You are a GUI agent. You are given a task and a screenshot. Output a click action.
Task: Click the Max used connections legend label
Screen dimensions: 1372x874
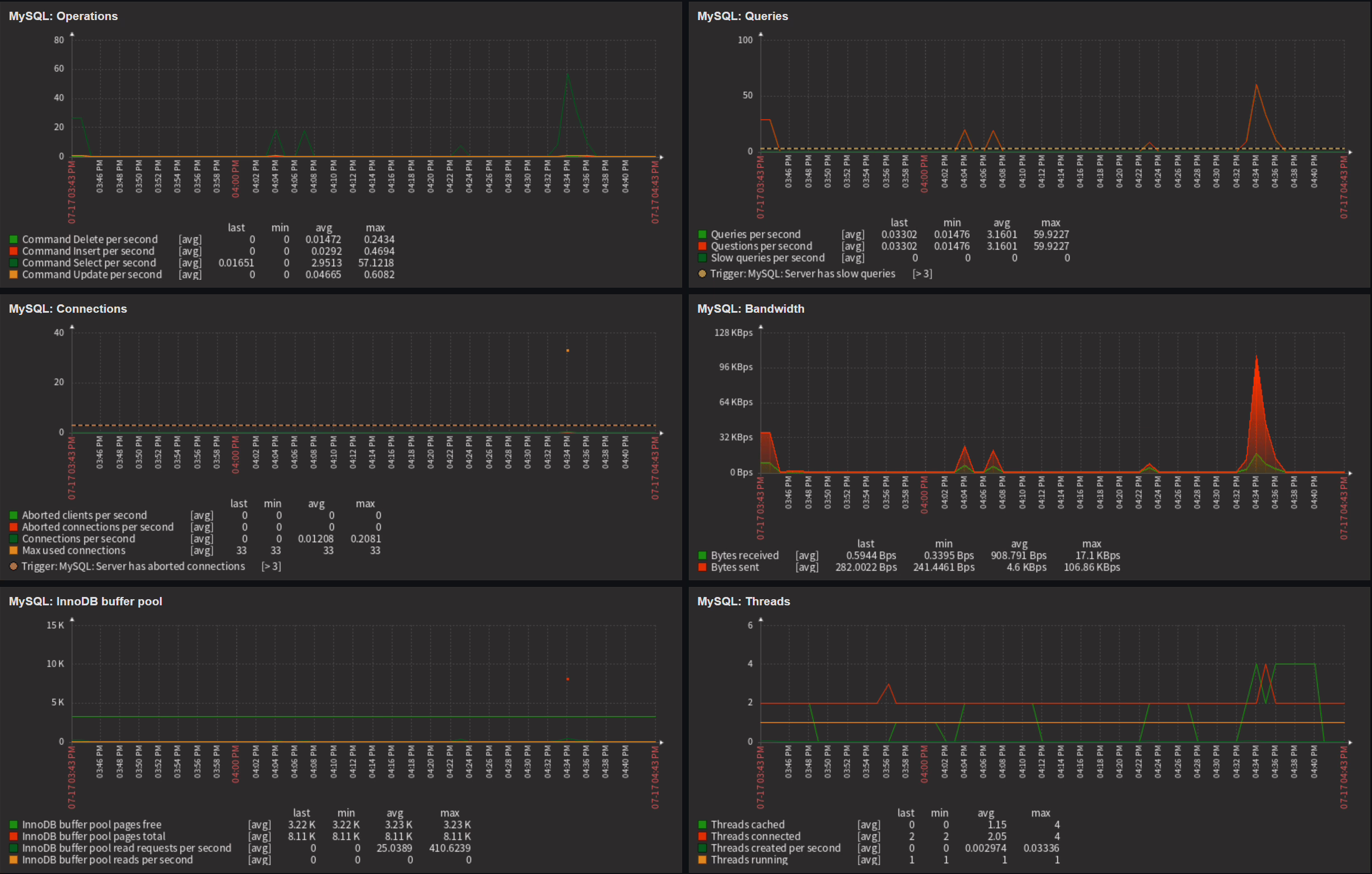pyautogui.click(x=74, y=550)
